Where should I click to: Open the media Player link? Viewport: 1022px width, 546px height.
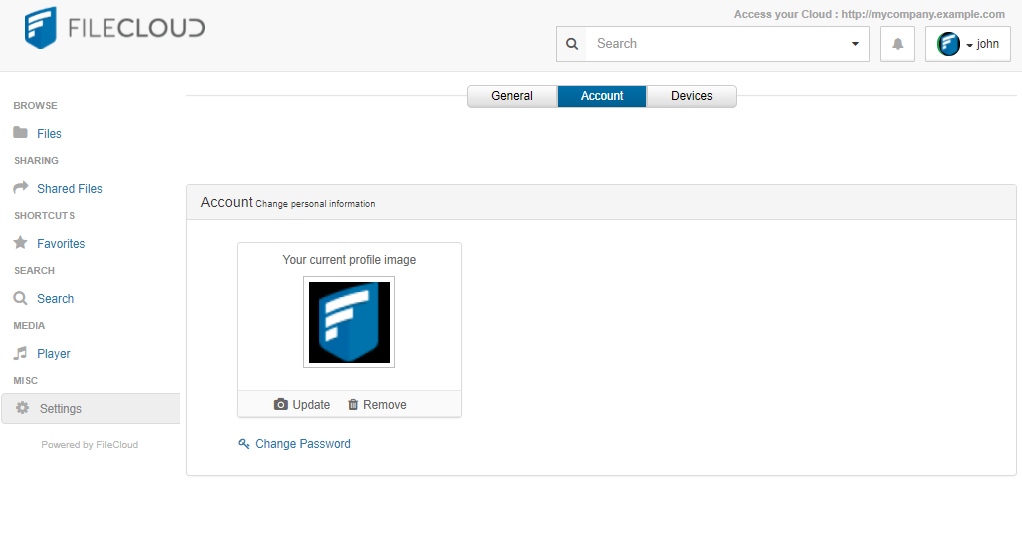53,354
